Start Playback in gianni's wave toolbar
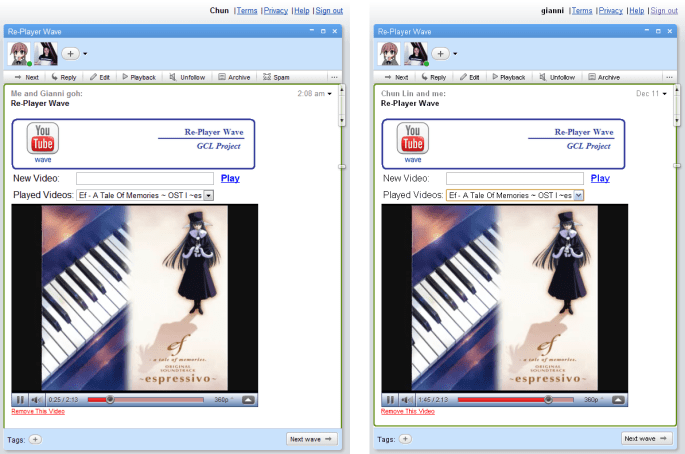685x454 pixels. [509, 77]
